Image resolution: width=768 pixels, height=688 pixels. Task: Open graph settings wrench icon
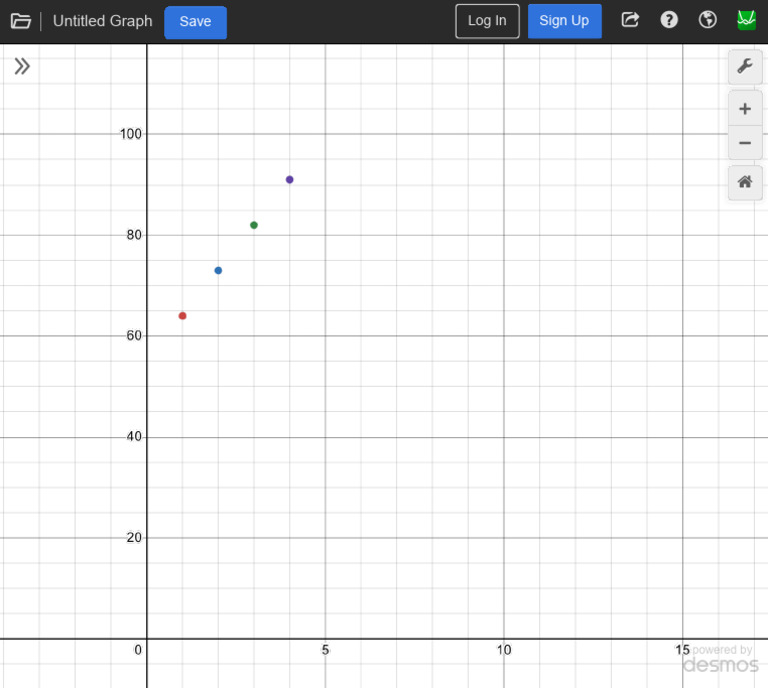tap(745, 66)
